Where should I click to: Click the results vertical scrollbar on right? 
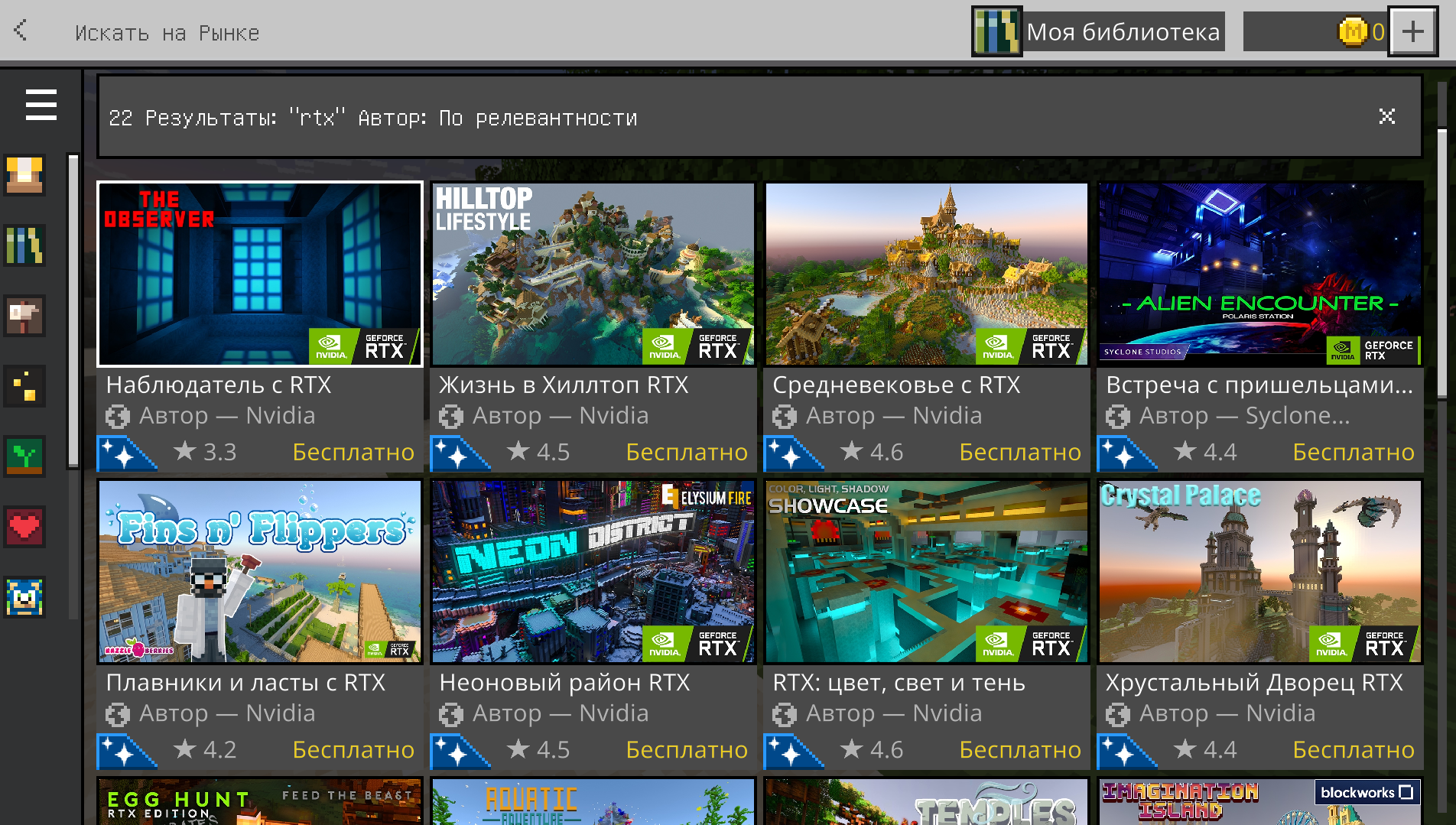click(1441, 264)
